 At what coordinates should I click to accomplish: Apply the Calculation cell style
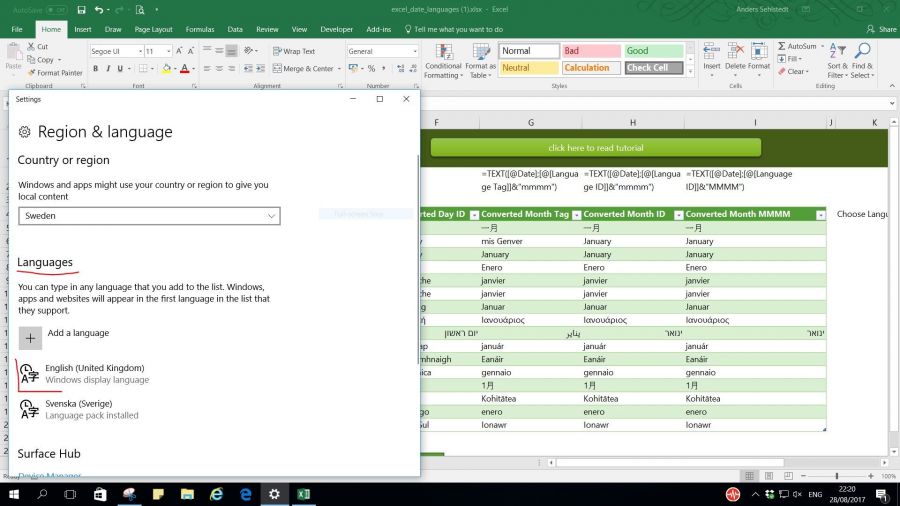click(591, 68)
